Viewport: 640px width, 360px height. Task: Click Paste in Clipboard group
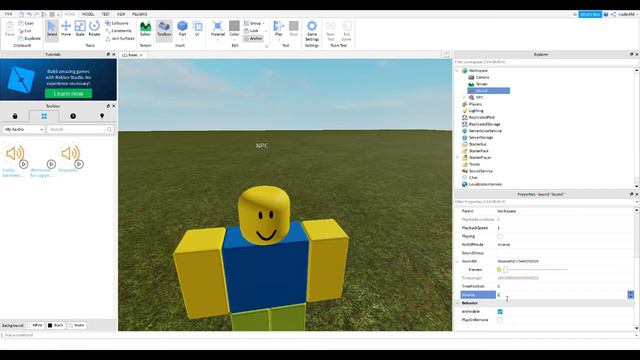tap(9, 29)
